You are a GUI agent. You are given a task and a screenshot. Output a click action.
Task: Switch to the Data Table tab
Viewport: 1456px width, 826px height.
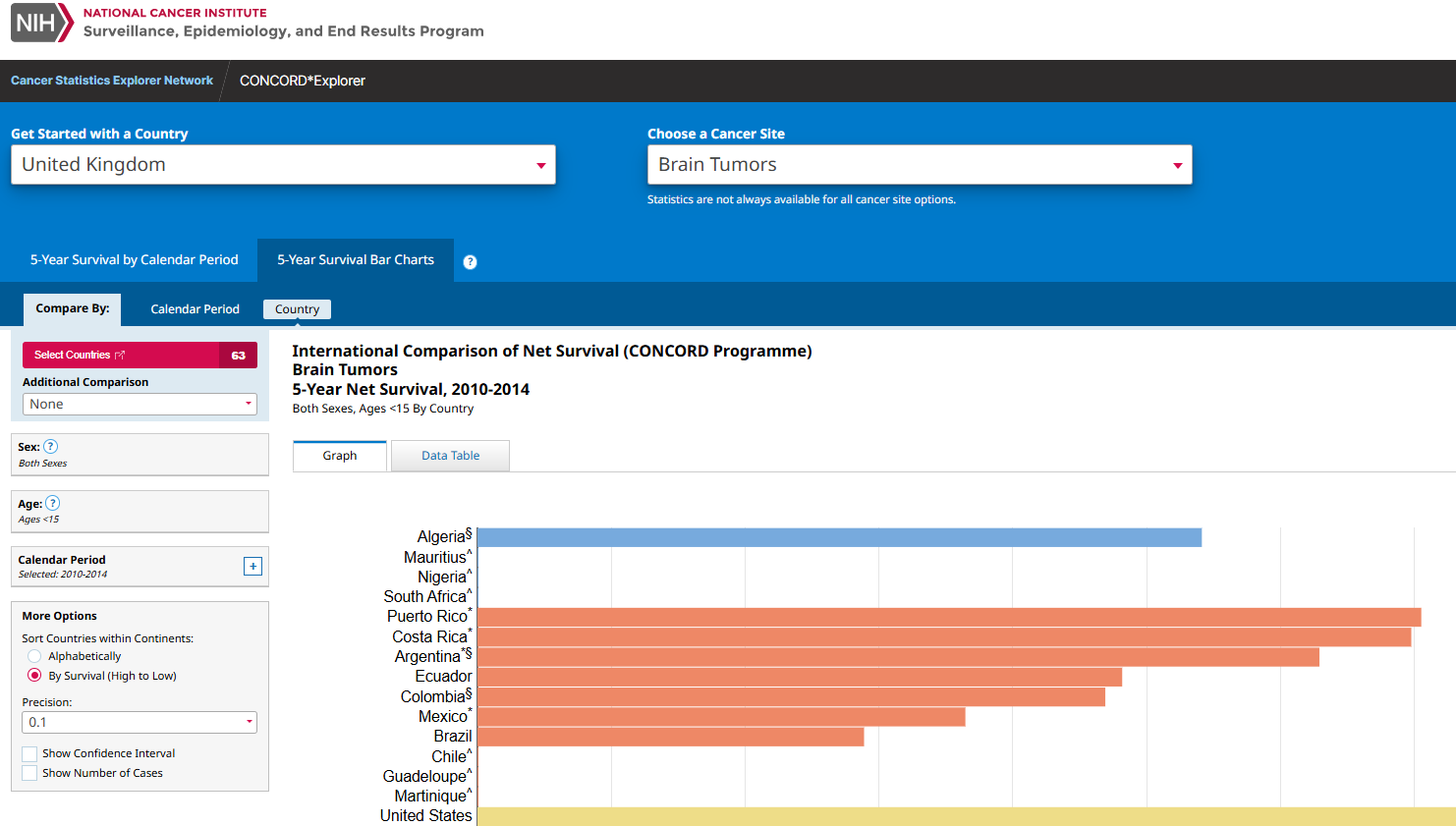point(450,456)
